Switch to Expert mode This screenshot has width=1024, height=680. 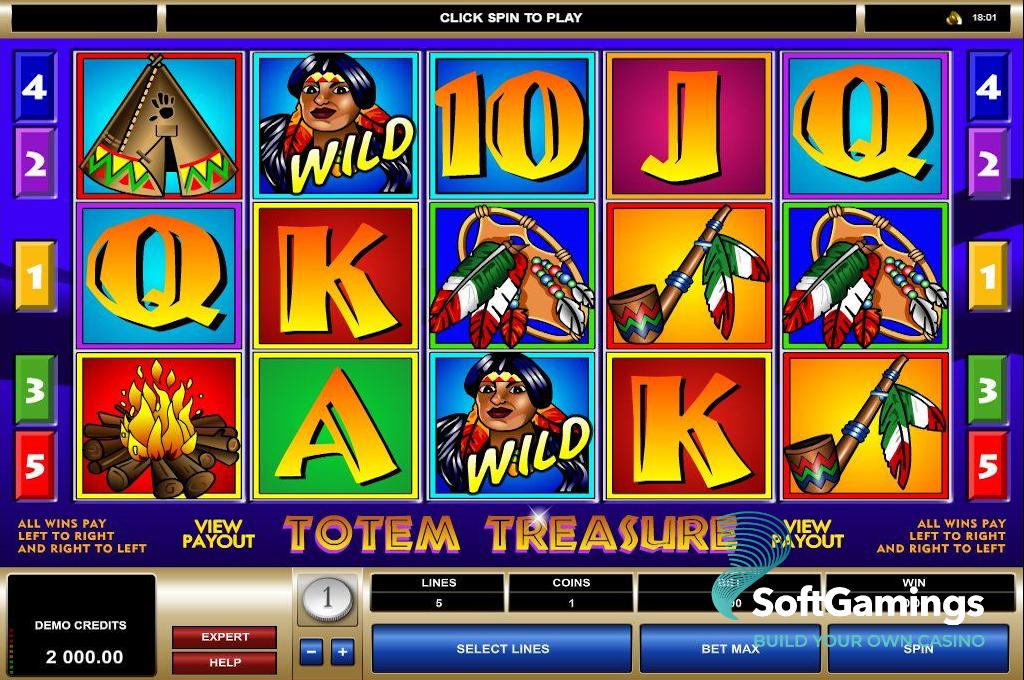pos(225,637)
